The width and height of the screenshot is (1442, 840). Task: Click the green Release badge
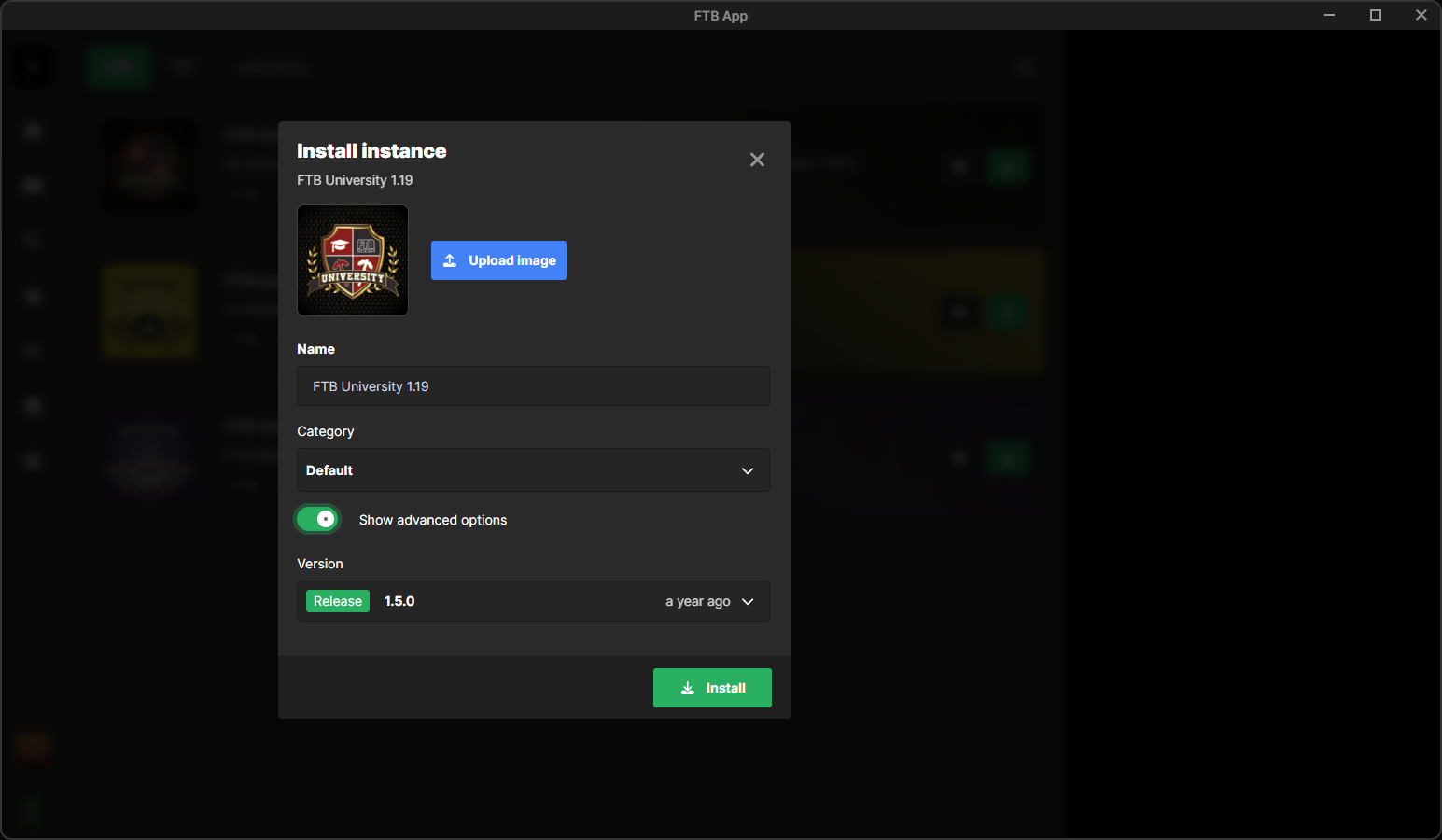point(338,601)
